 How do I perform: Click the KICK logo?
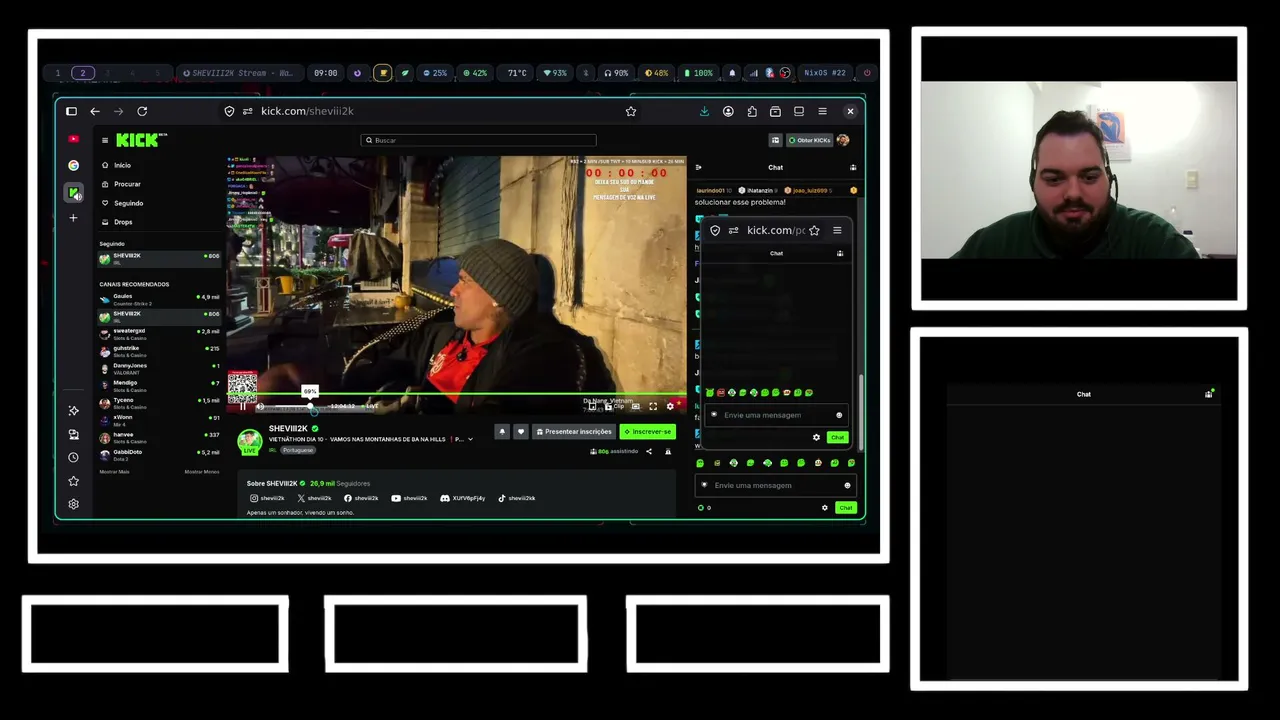[138, 140]
